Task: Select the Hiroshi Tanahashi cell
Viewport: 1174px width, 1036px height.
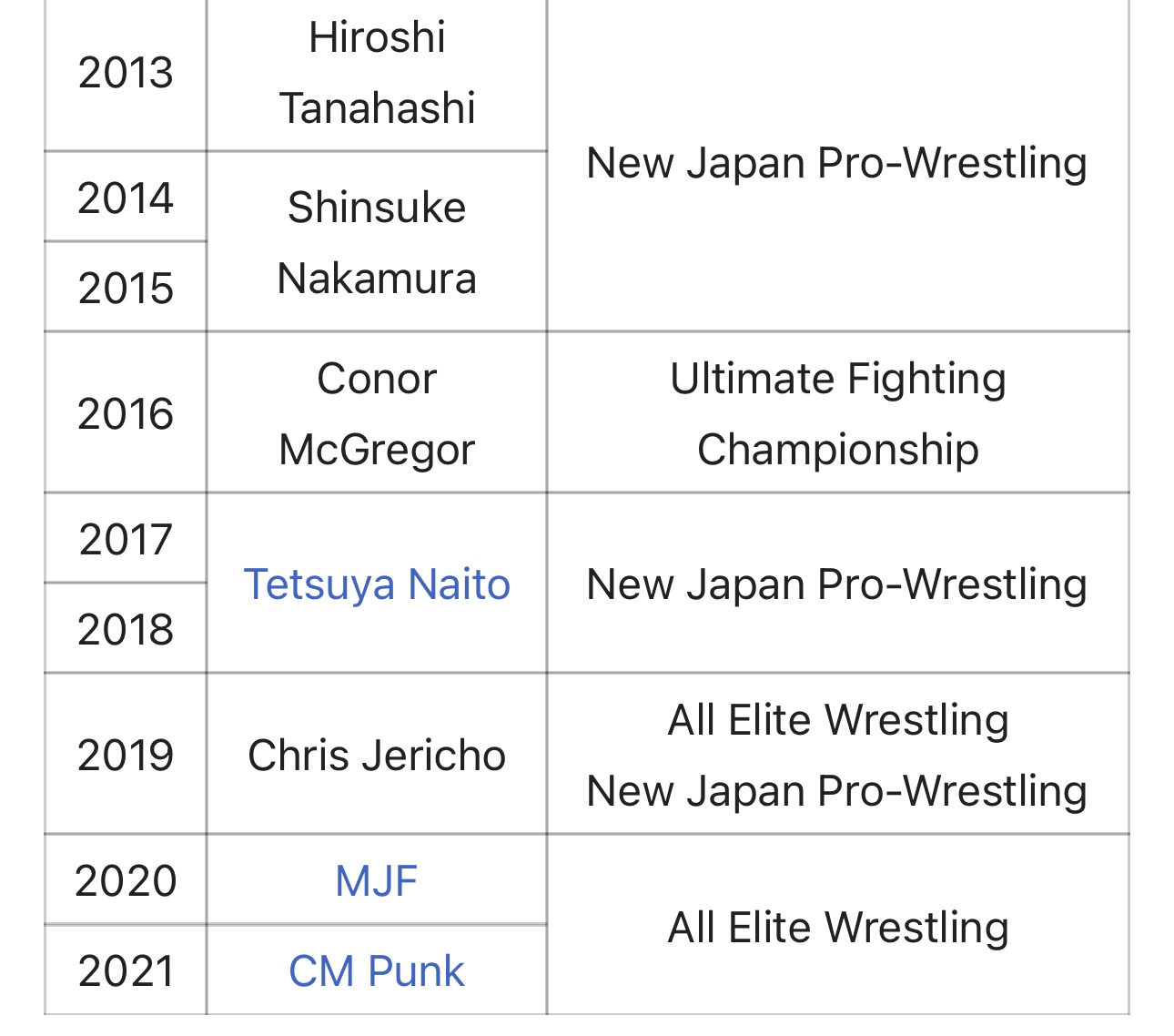Action: pyautogui.click(x=377, y=73)
